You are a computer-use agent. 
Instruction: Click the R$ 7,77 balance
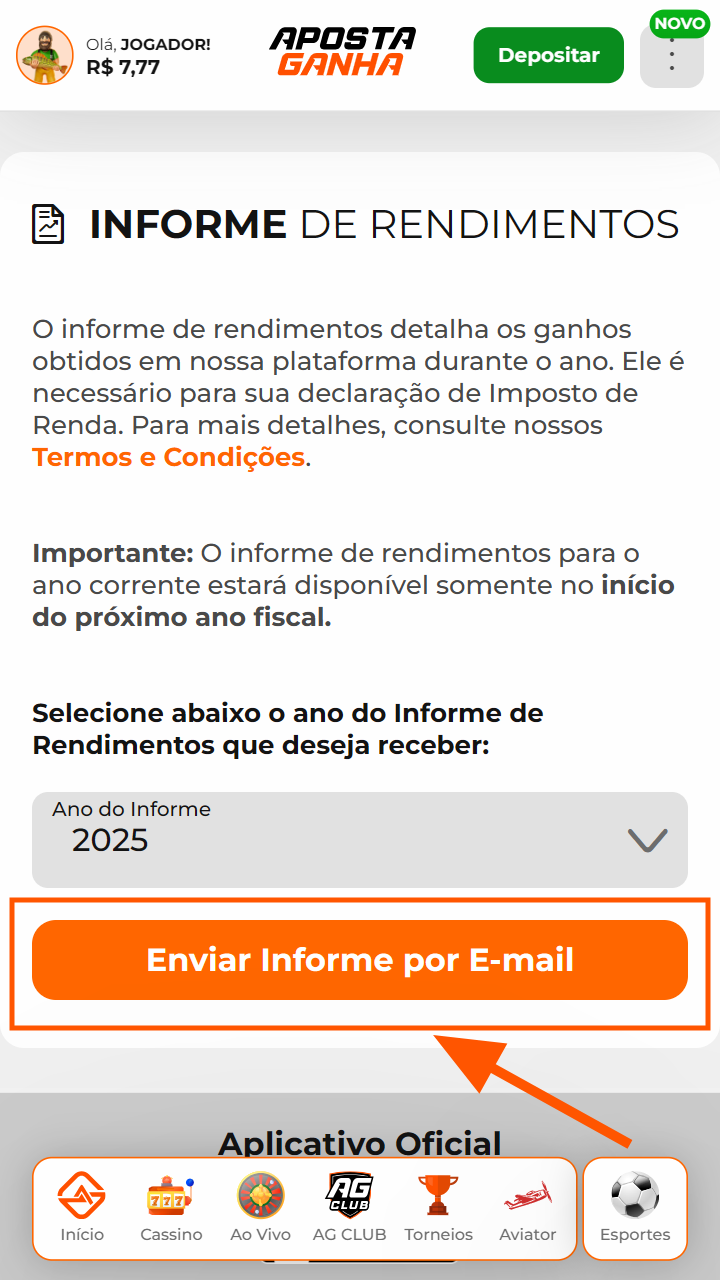point(123,68)
